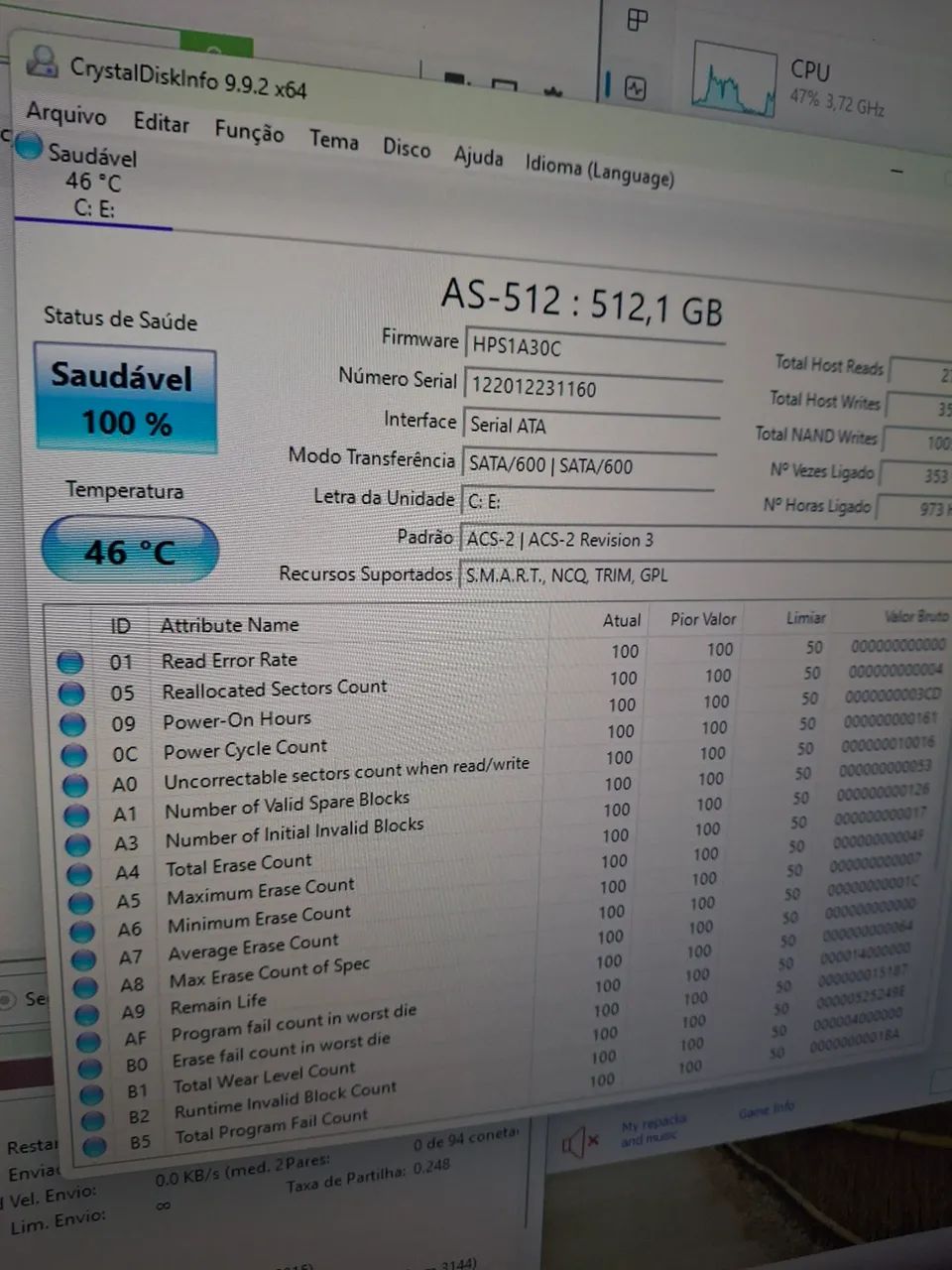Click status orb of Average Erase Count row
Image resolution: width=952 pixels, height=1270 pixels.
84,958
